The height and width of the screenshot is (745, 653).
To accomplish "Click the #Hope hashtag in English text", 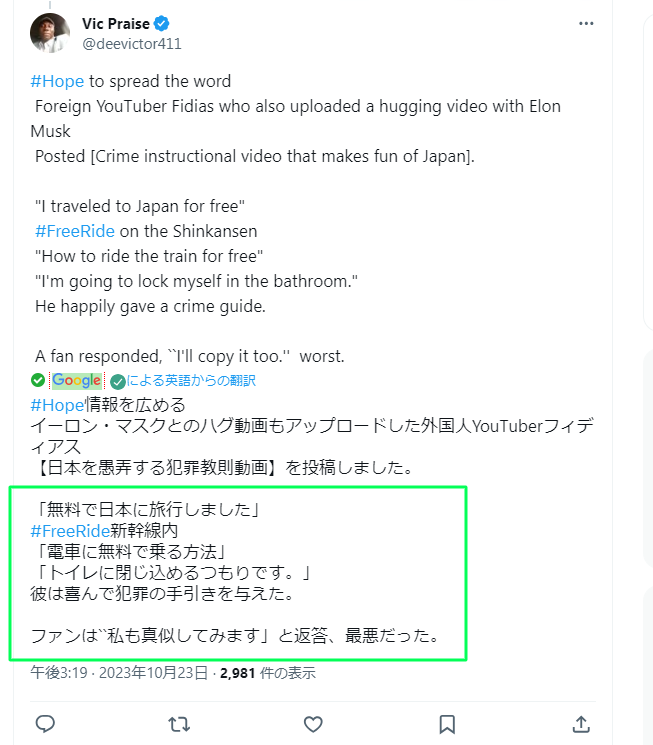I will [57, 81].
